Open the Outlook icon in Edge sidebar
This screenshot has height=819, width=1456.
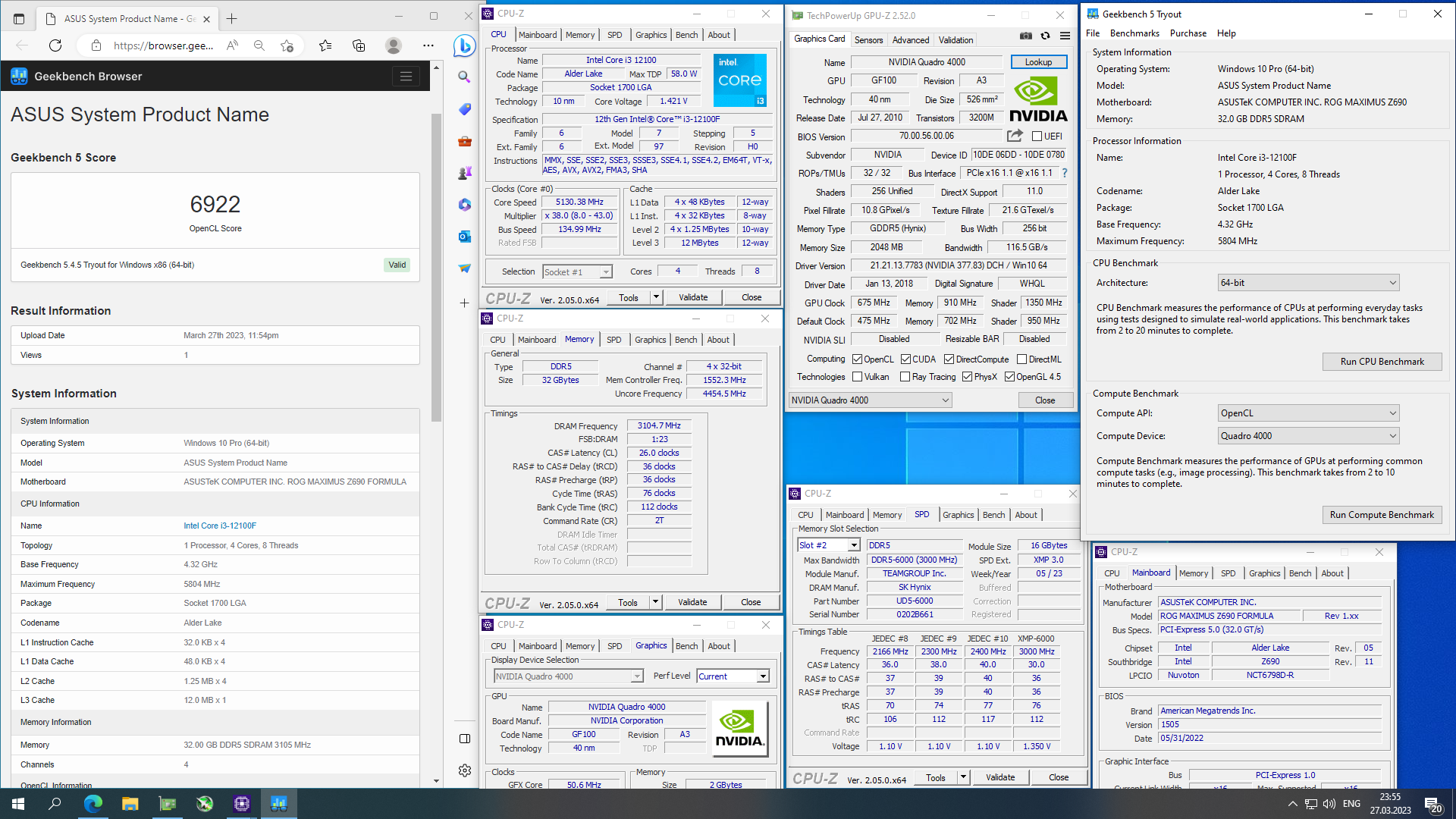(x=464, y=237)
